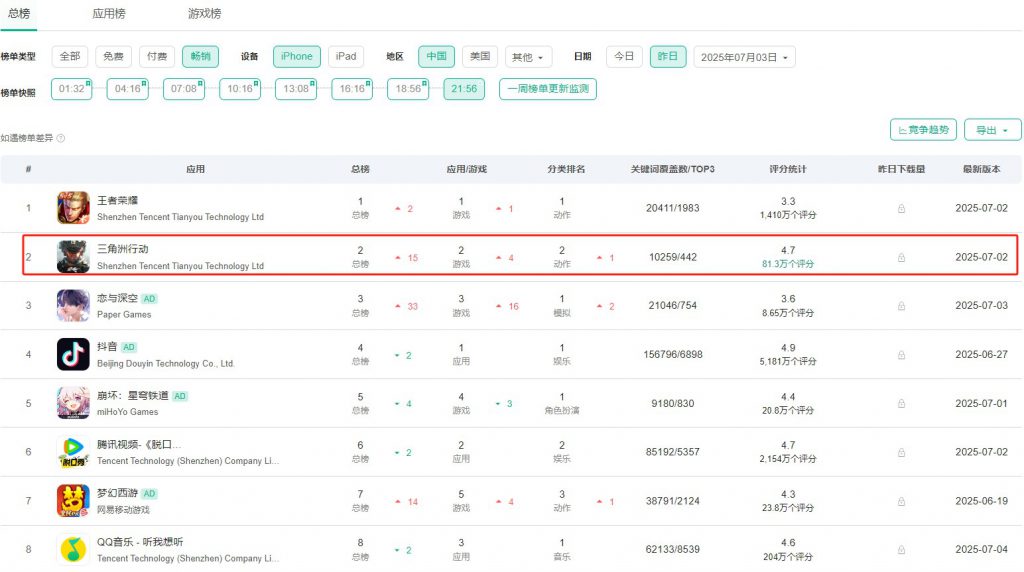Select the 13:08 snapshot
Viewport: 1024px width, 572px height.
pyautogui.click(x=296, y=89)
